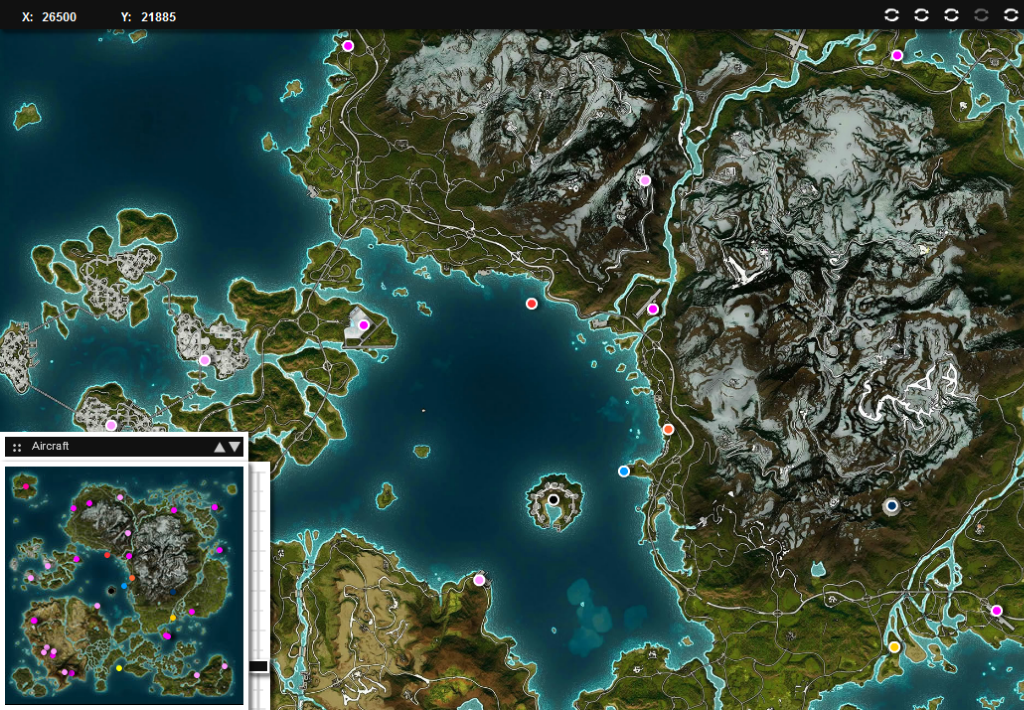
Task: Click the minimap thumbnail in the Aircraft panel
Action: tap(124, 585)
